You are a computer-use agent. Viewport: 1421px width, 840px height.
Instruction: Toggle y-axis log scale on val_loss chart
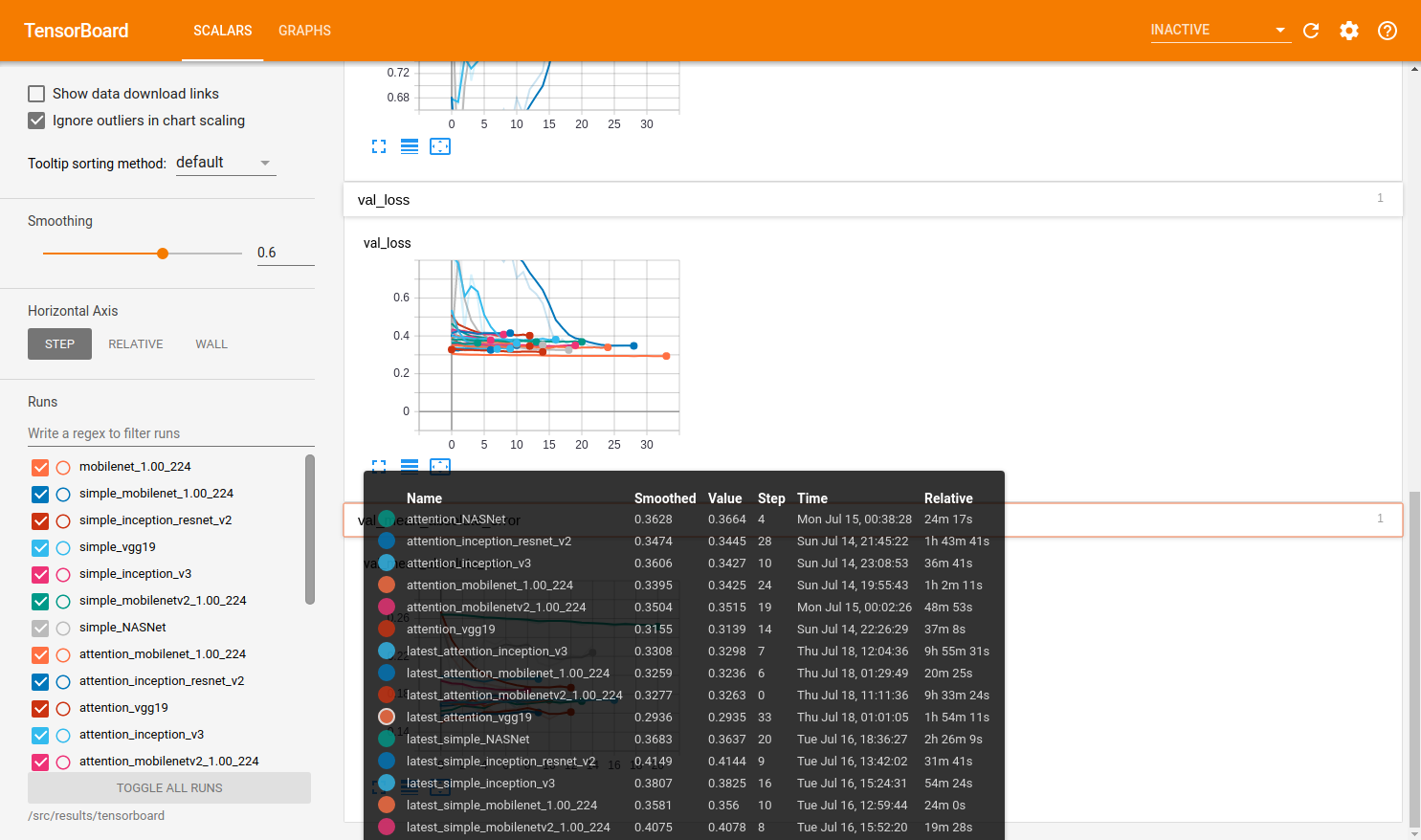pos(410,466)
